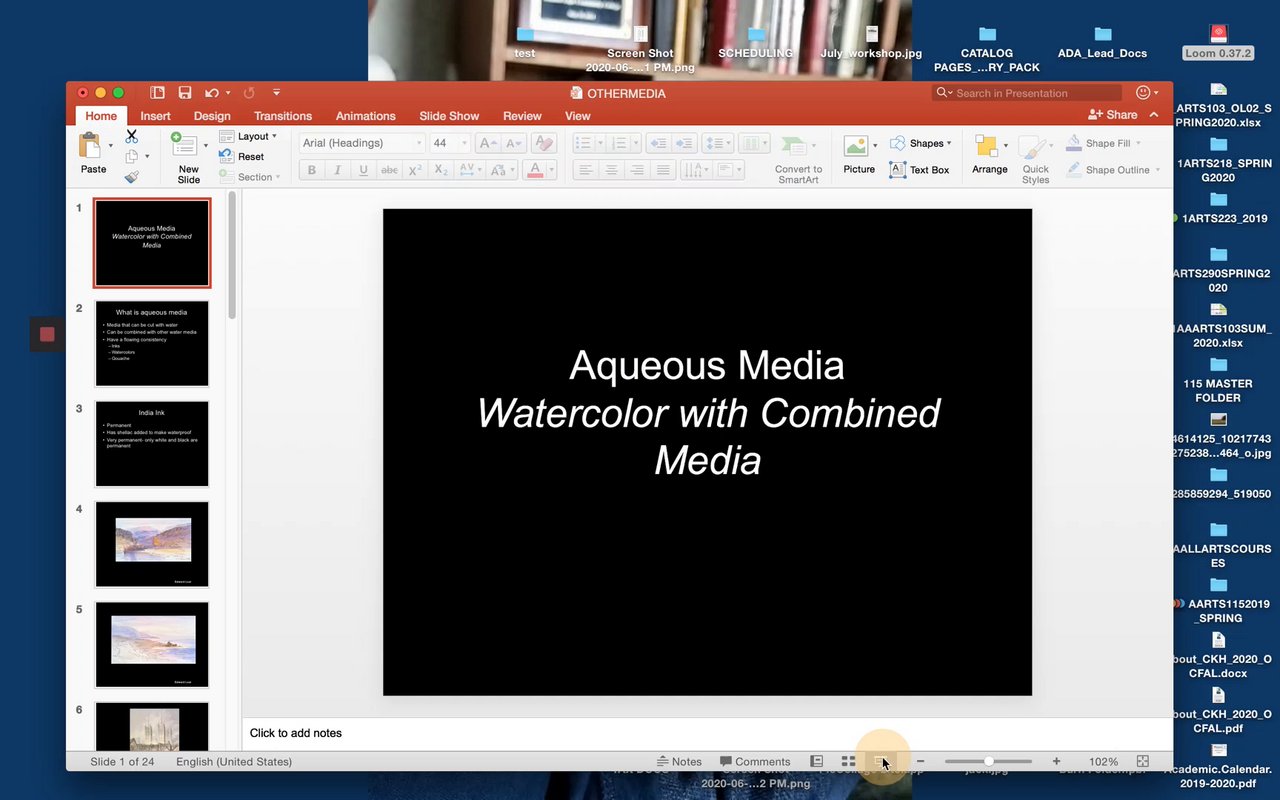Click the Clear Formatting eraser icon
The image size is (1280, 800).
coord(543,143)
